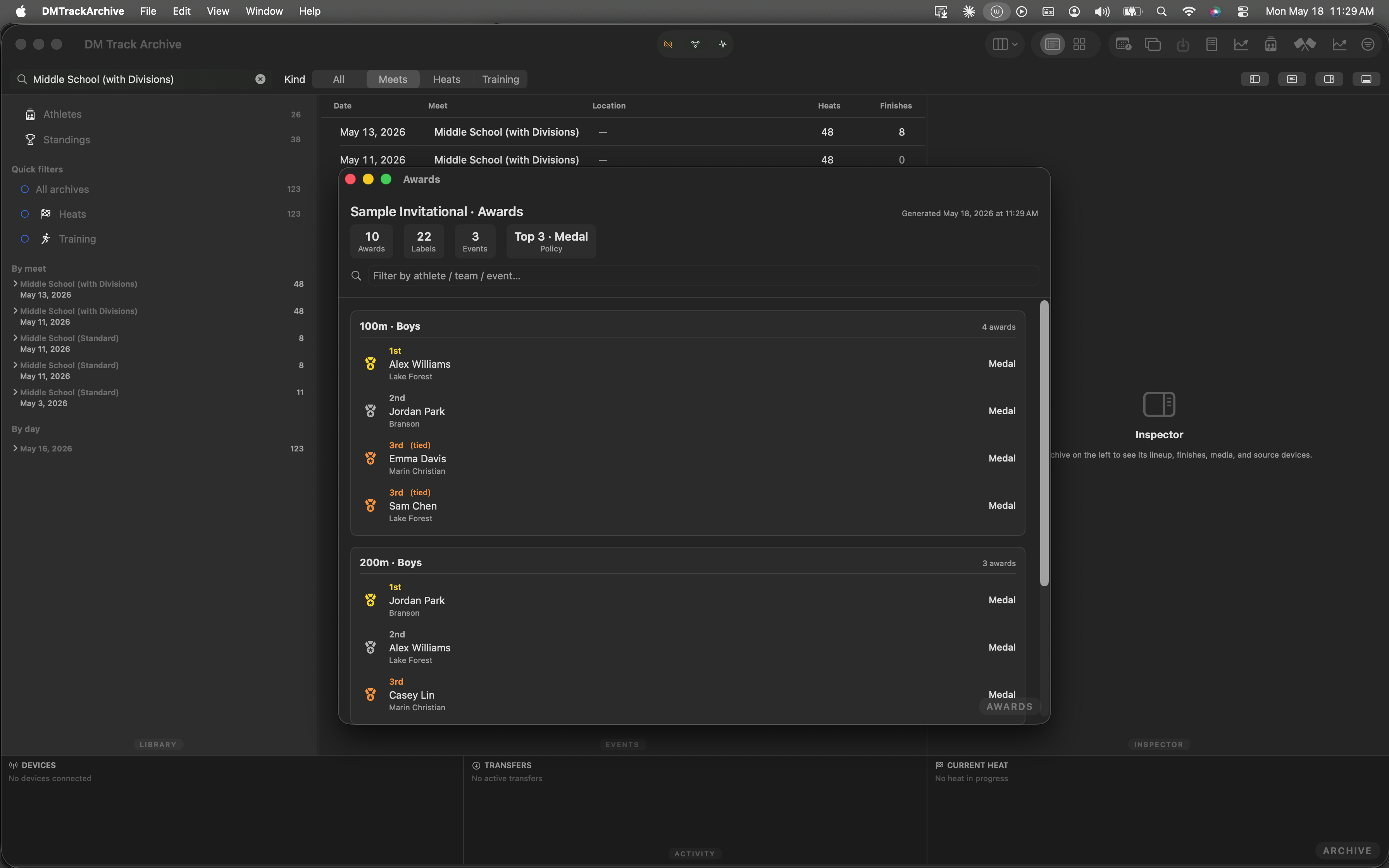Click Alex Williams gold medal icon in 100m
The height and width of the screenshot is (868, 1389).
click(370, 364)
